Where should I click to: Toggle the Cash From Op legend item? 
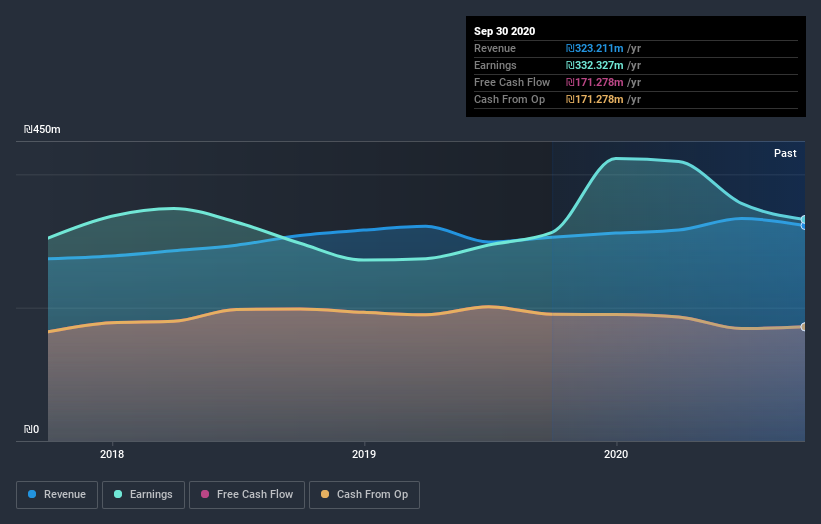pyautogui.click(x=364, y=495)
